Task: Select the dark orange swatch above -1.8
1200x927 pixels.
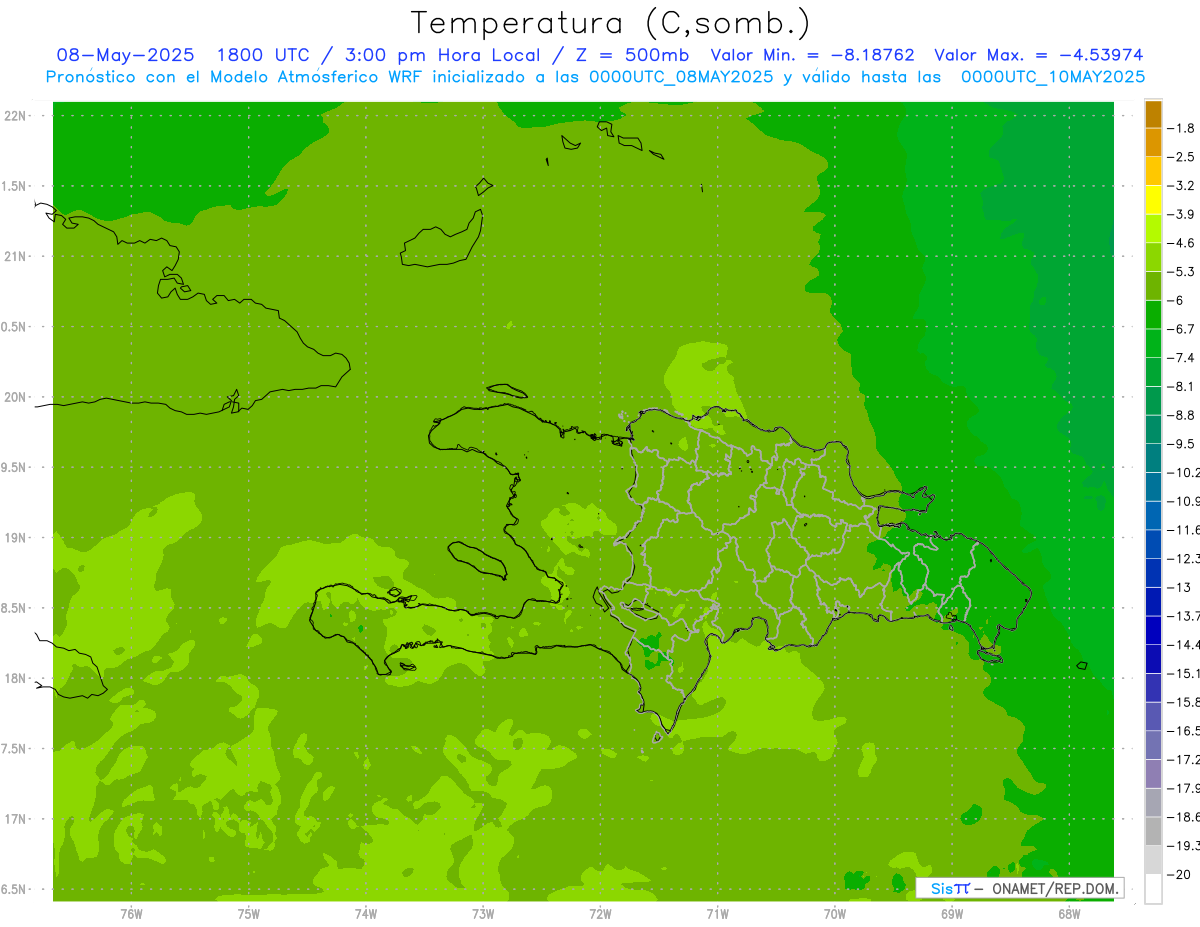Action: [x=1154, y=114]
